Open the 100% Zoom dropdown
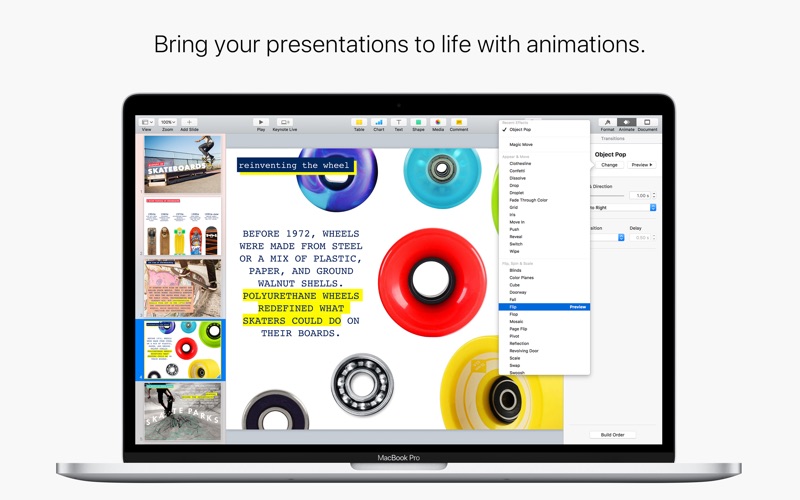The image size is (800, 500). pos(168,122)
